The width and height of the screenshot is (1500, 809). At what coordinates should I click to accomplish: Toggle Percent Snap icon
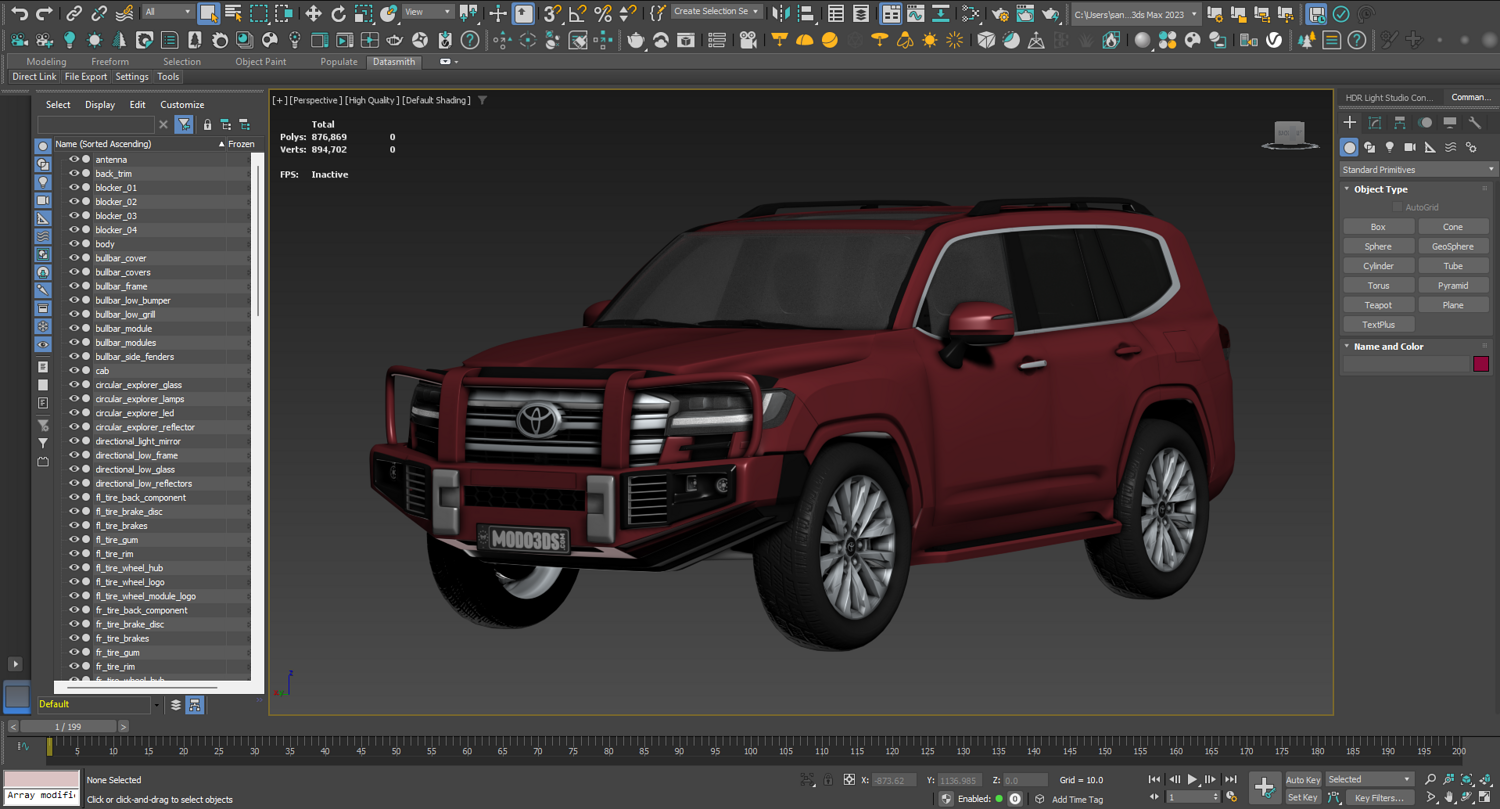[603, 13]
